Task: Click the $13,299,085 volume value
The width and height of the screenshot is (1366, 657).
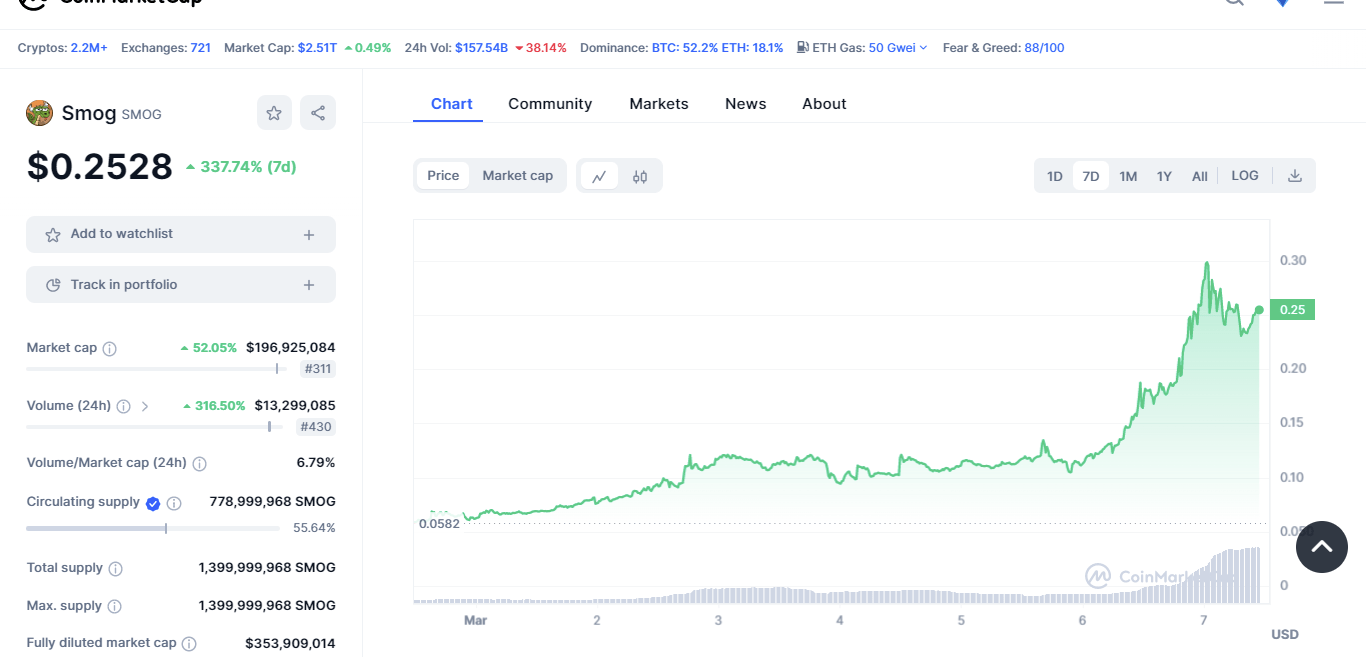Action: pyautogui.click(x=295, y=406)
